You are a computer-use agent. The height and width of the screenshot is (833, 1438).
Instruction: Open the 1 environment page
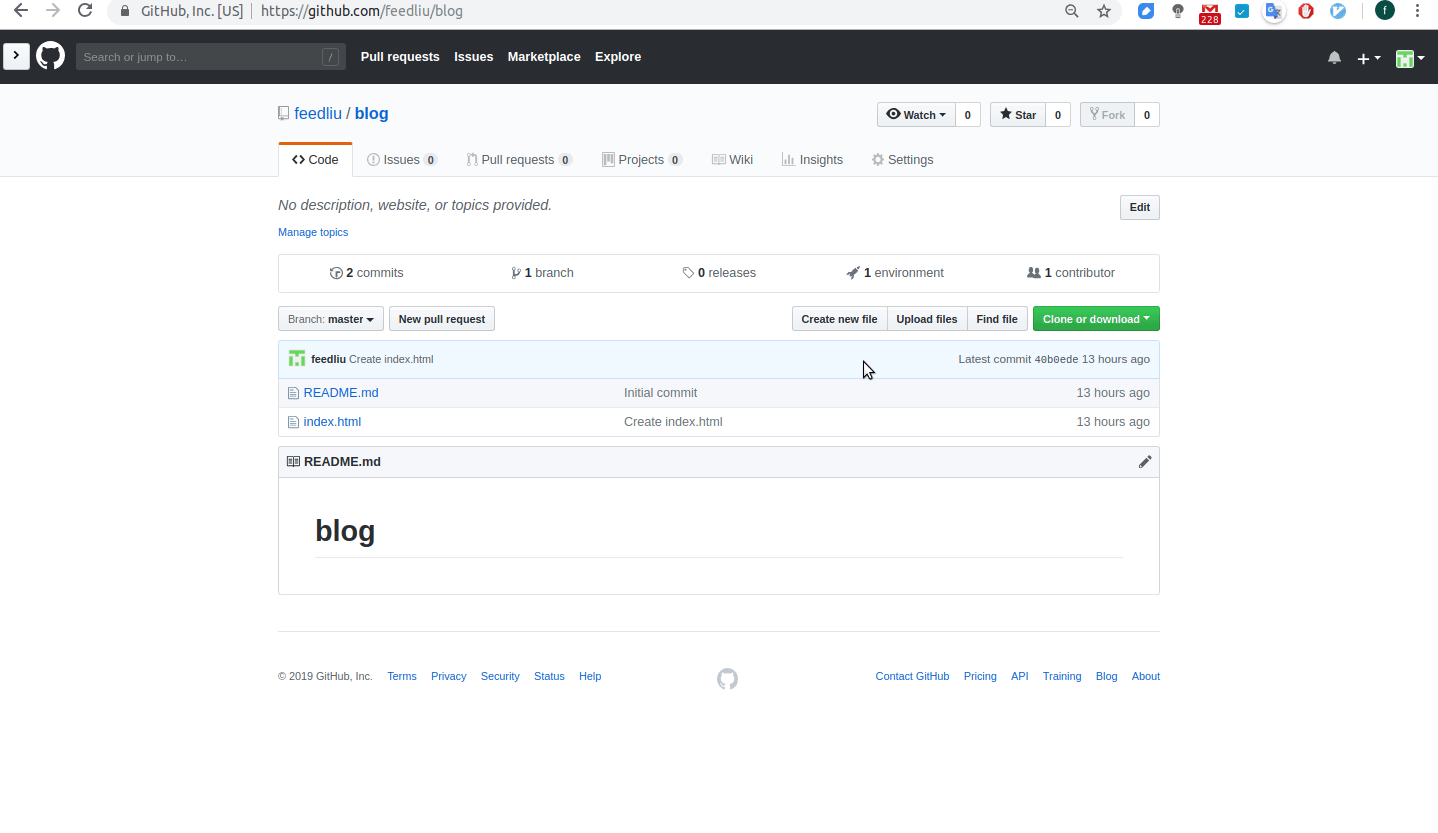(x=895, y=273)
